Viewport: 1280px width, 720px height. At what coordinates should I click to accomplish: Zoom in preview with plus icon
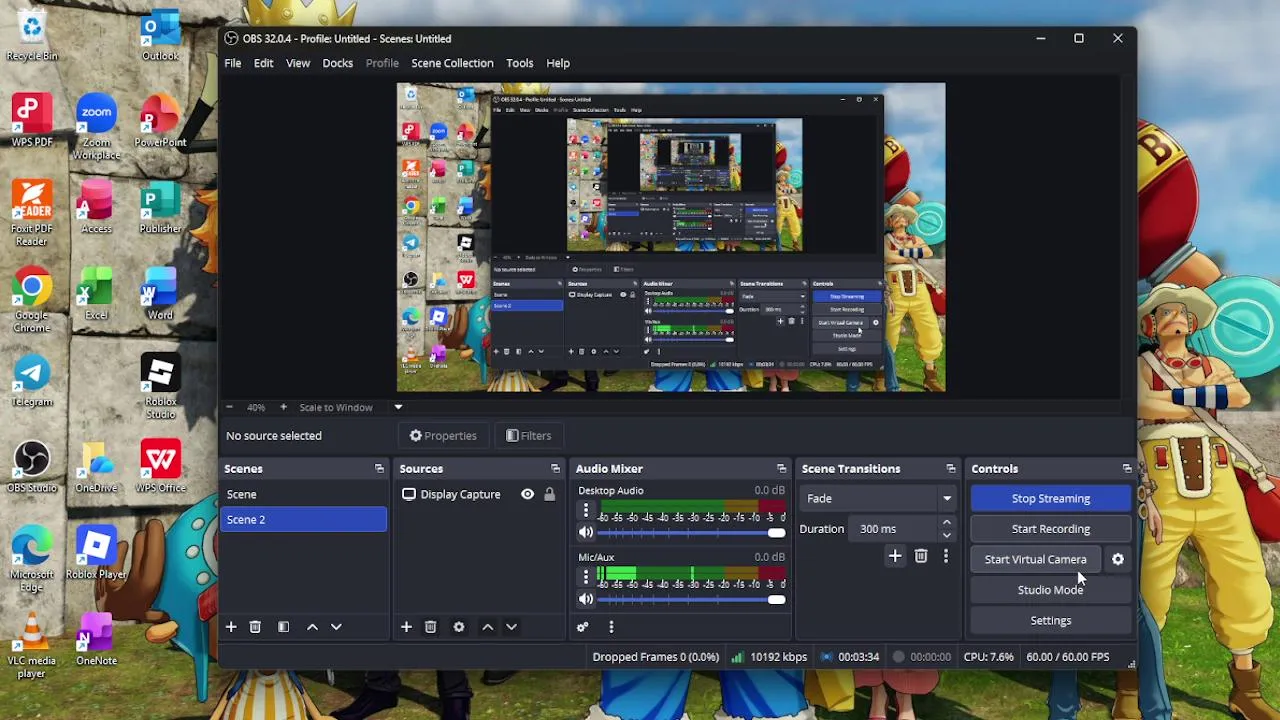point(283,407)
